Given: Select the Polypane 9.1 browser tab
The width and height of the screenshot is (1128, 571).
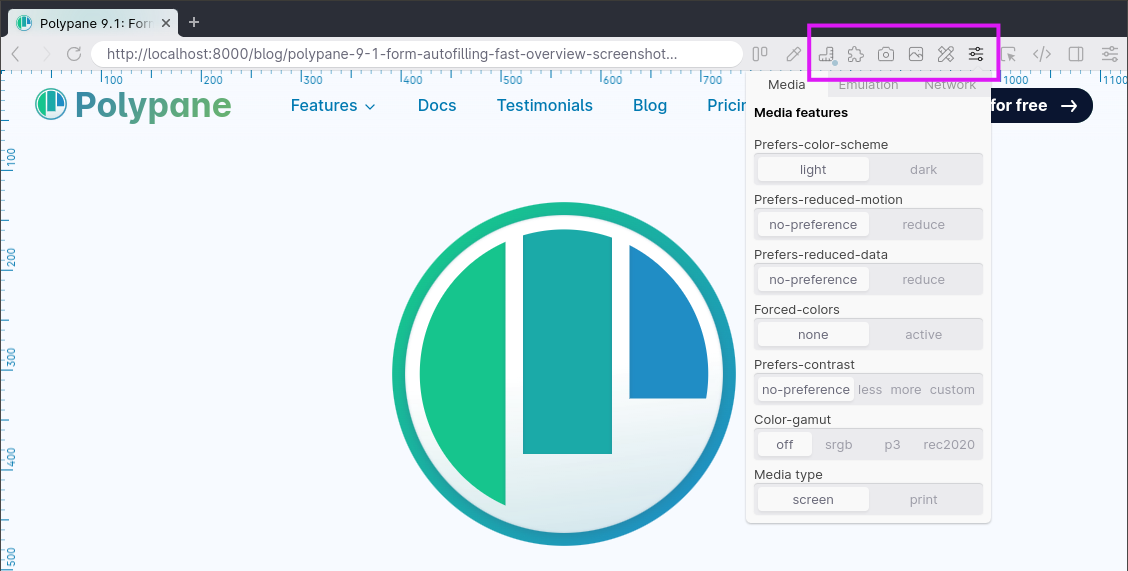Looking at the screenshot, I should 94,23.
